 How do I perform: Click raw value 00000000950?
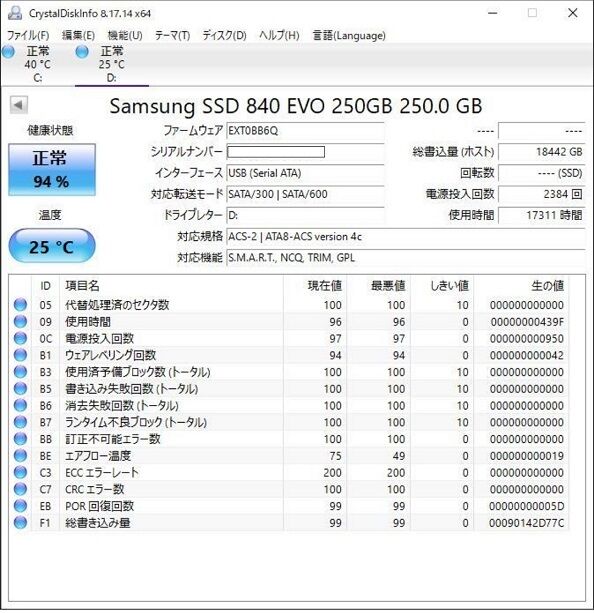(527, 339)
